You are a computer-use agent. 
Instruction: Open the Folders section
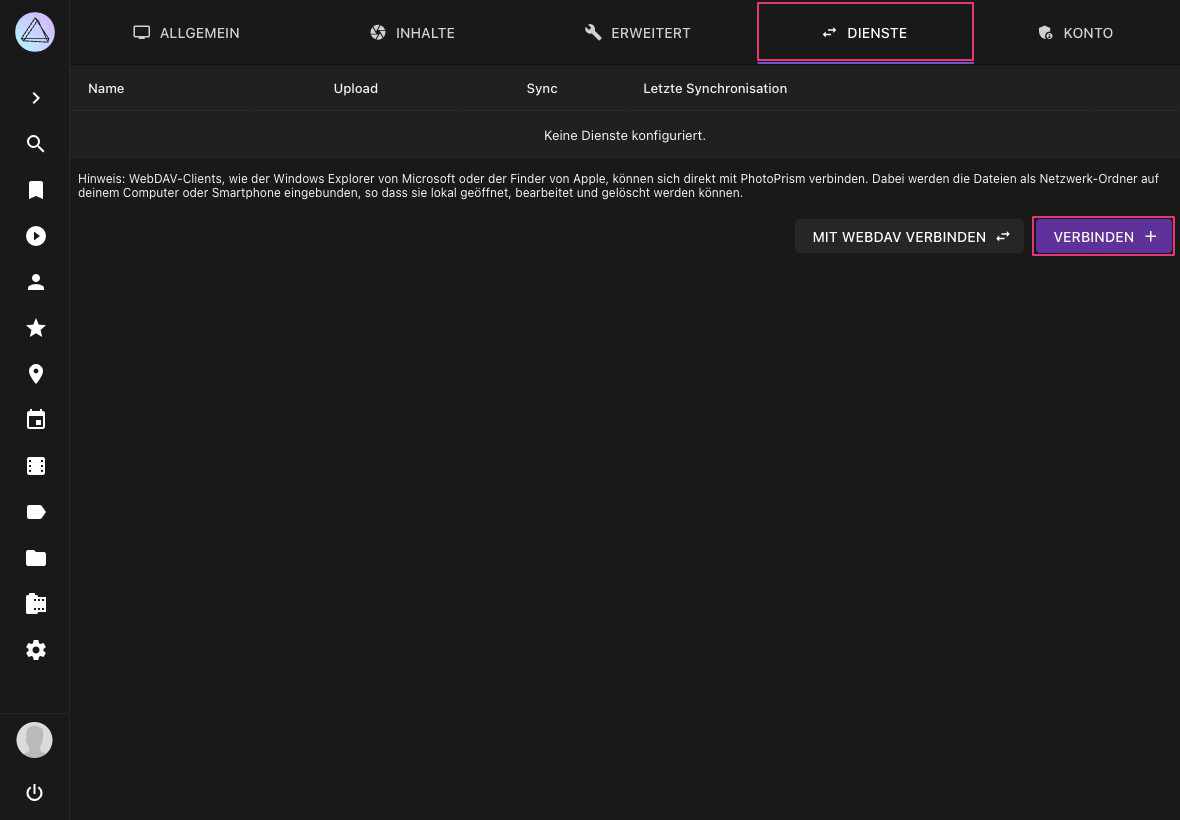point(36,558)
